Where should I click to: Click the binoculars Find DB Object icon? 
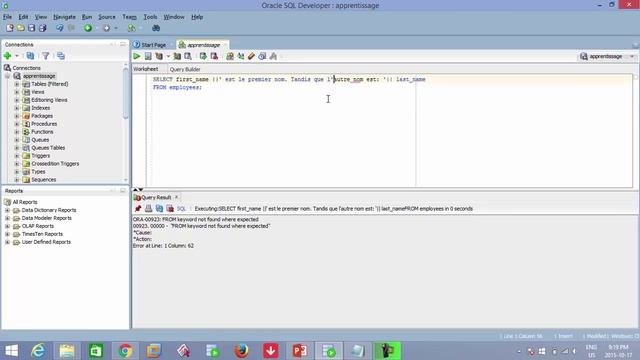tap(156, 28)
